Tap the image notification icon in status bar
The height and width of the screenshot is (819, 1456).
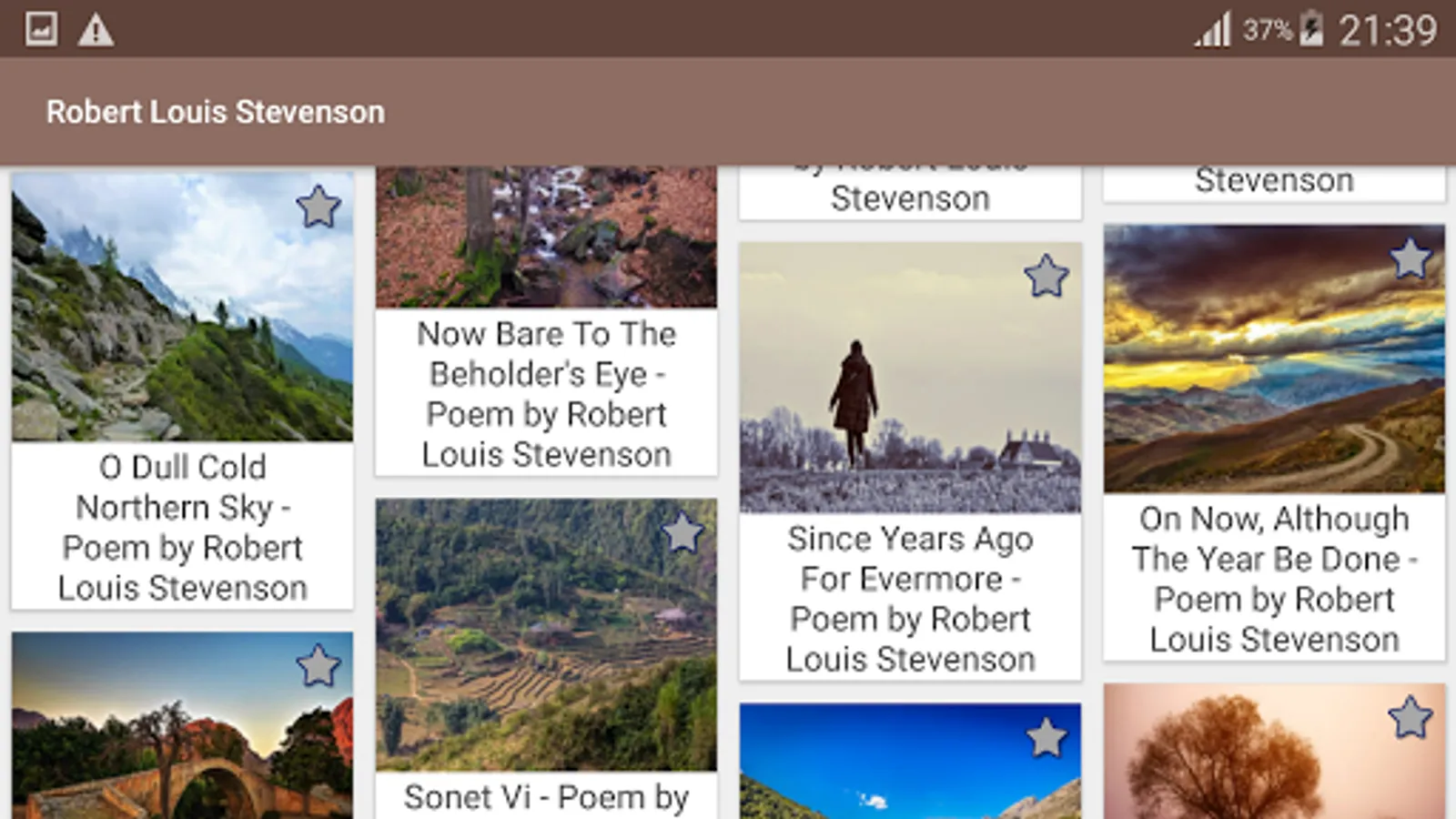pos(41,30)
